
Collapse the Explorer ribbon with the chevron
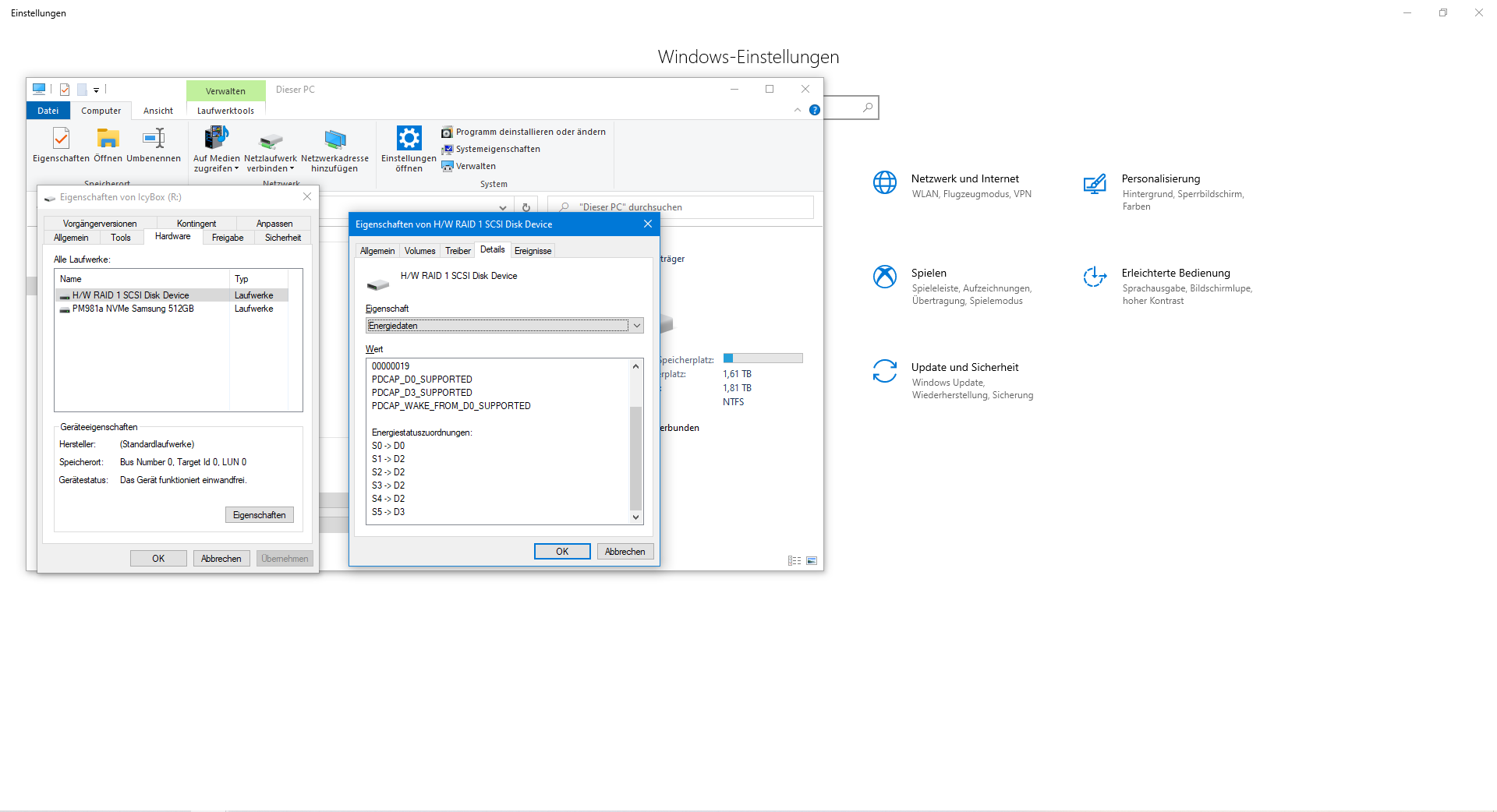point(798,110)
